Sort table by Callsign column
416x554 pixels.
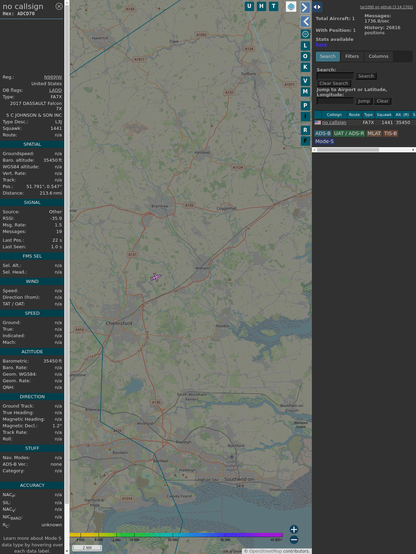pyautogui.click(x=334, y=115)
